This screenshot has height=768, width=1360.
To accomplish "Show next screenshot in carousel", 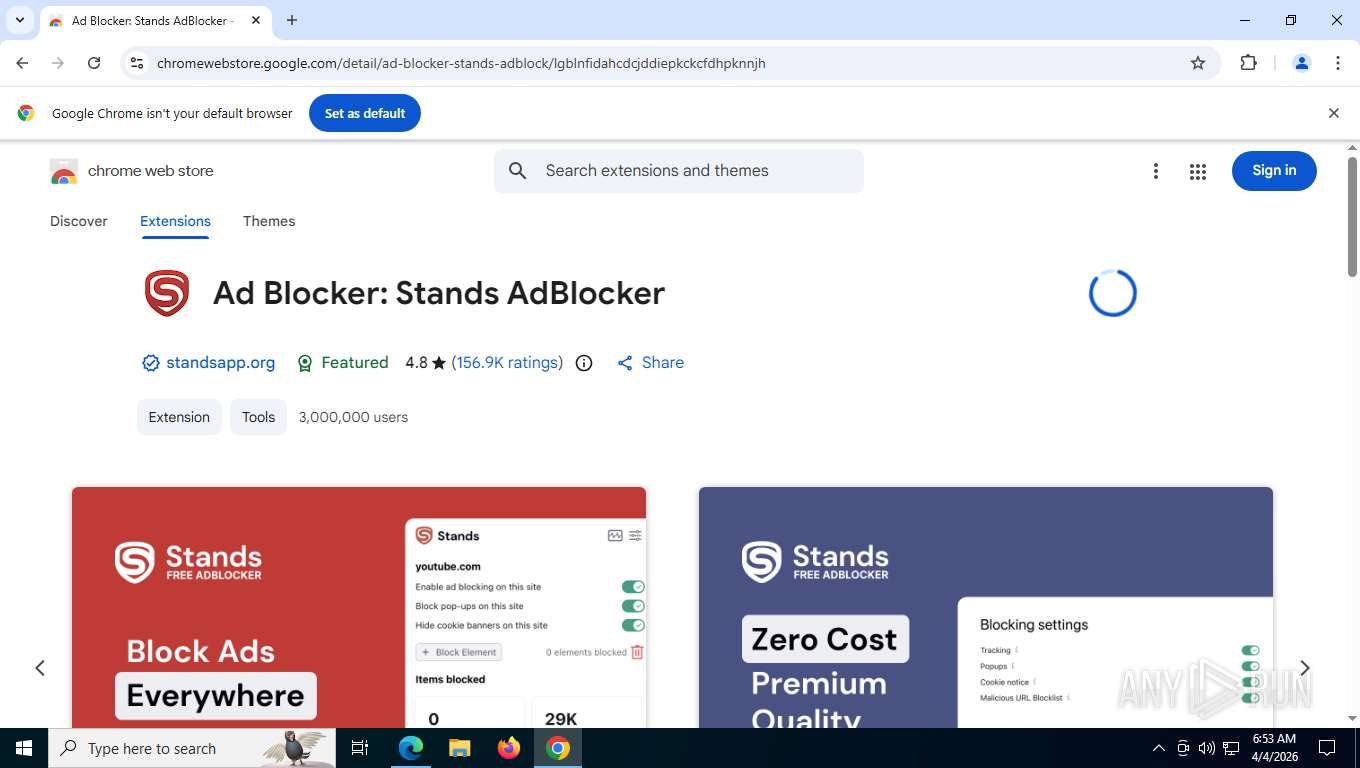I will [1304, 668].
